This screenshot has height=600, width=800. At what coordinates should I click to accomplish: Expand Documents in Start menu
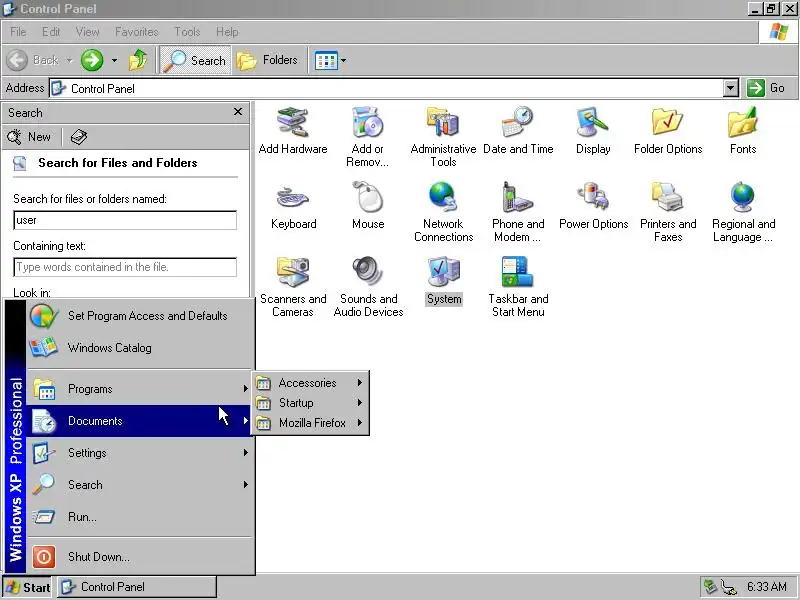tap(140, 421)
